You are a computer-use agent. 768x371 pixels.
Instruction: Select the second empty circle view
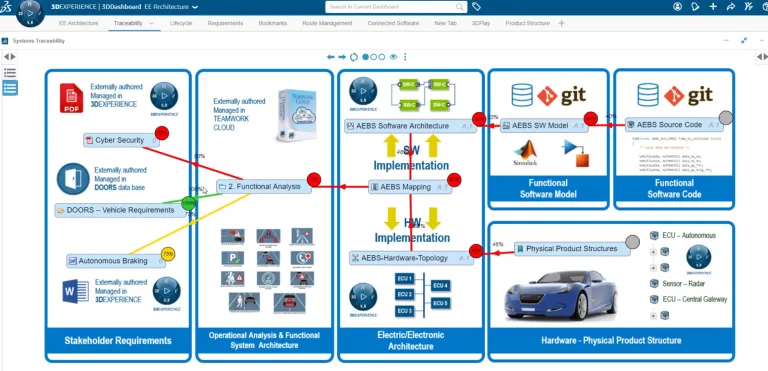point(374,57)
